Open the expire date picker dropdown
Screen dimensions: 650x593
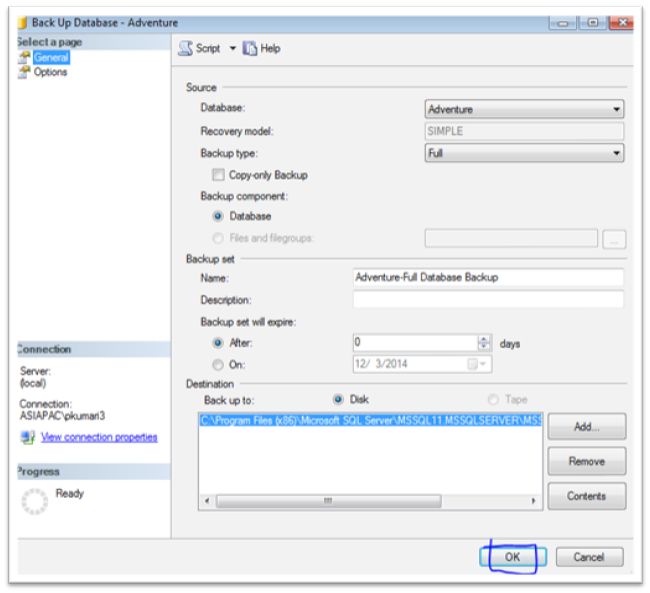[478, 364]
